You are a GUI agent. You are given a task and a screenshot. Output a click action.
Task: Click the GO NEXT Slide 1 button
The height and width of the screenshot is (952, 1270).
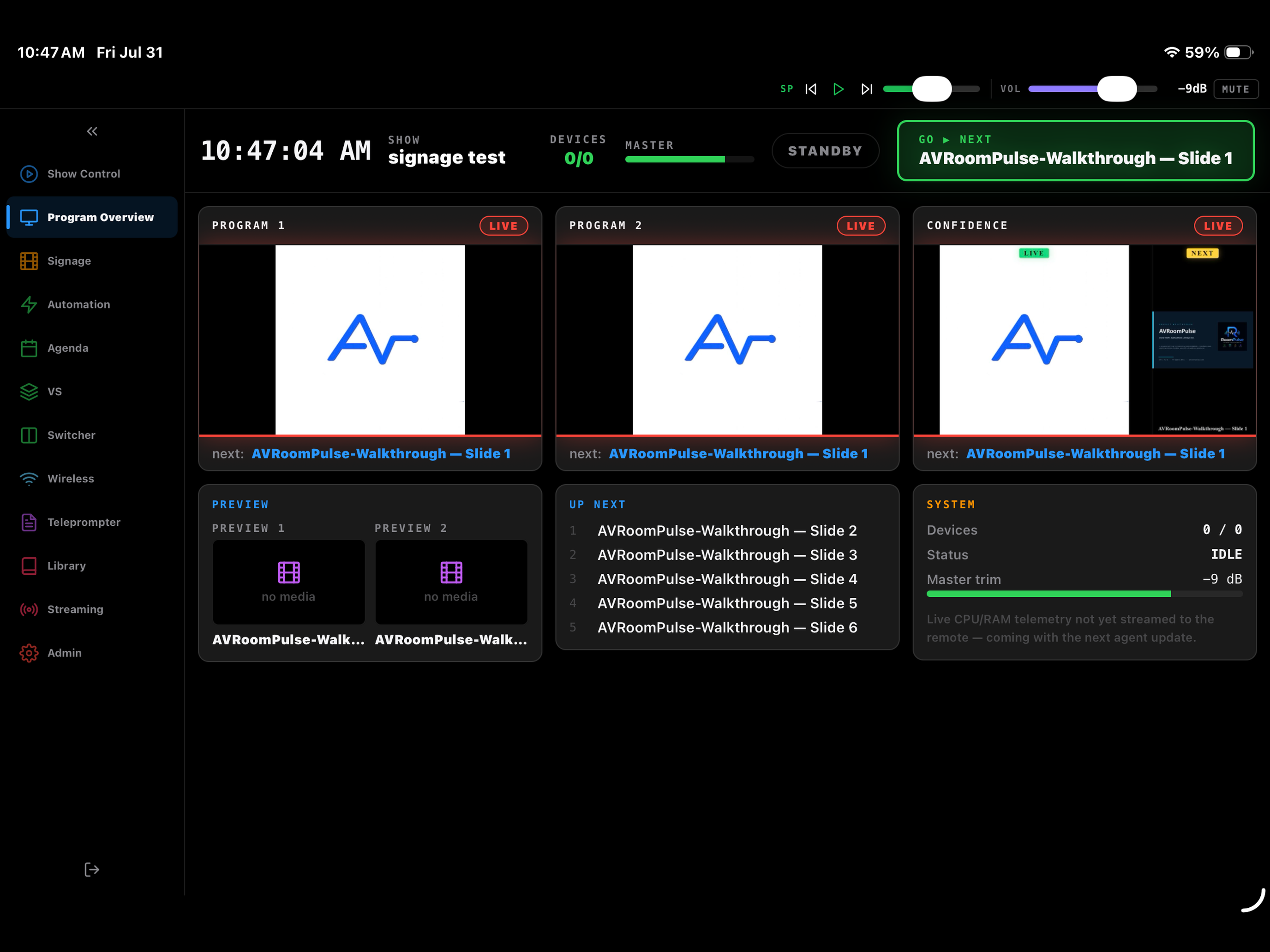point(1075,150)
